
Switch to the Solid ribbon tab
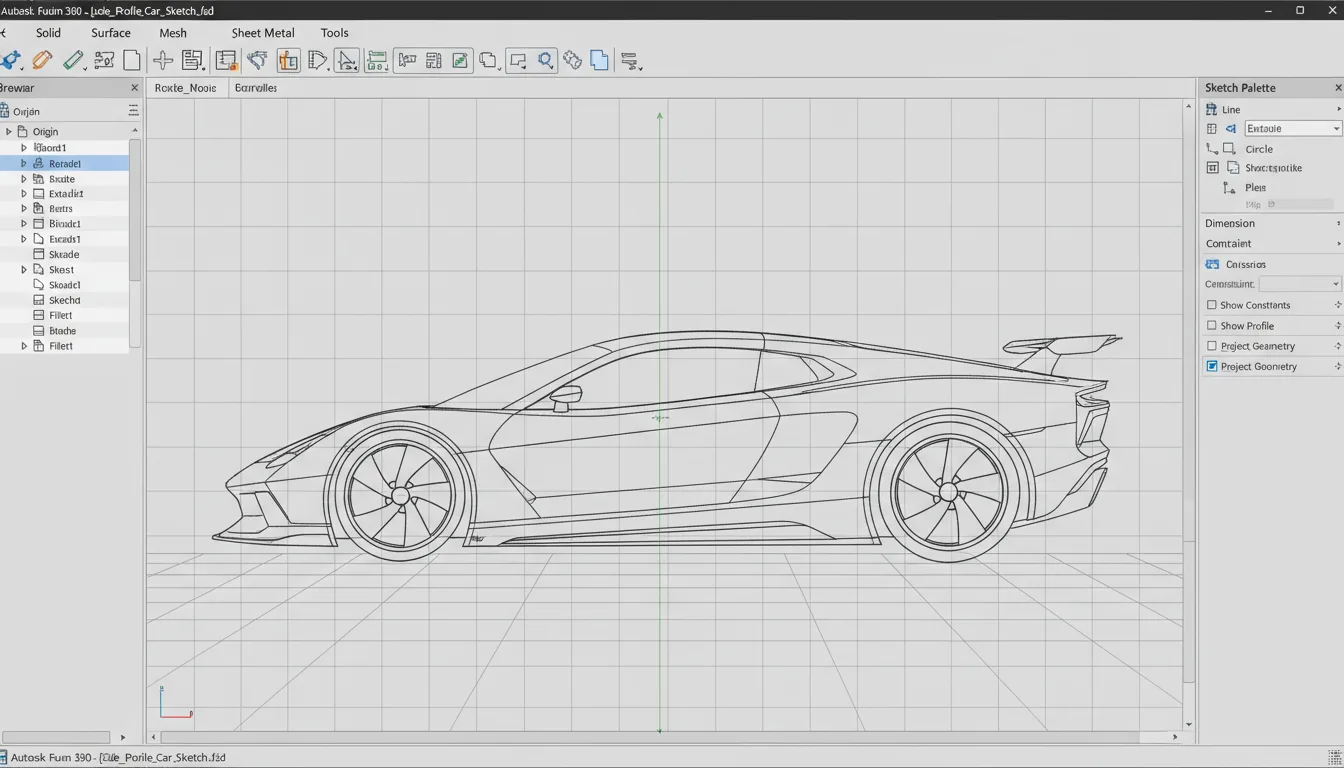coord(48,32)
